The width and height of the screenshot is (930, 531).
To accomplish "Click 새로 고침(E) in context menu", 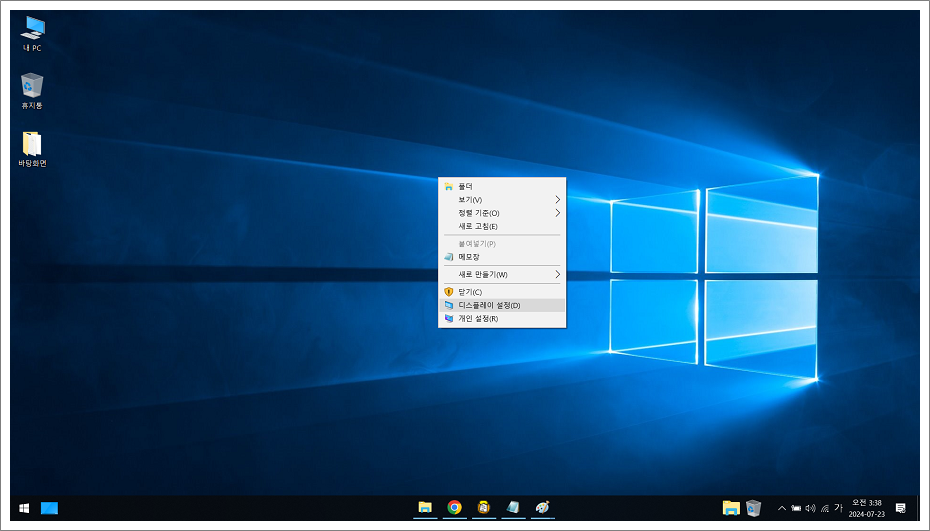I will (x=502, y=226).
